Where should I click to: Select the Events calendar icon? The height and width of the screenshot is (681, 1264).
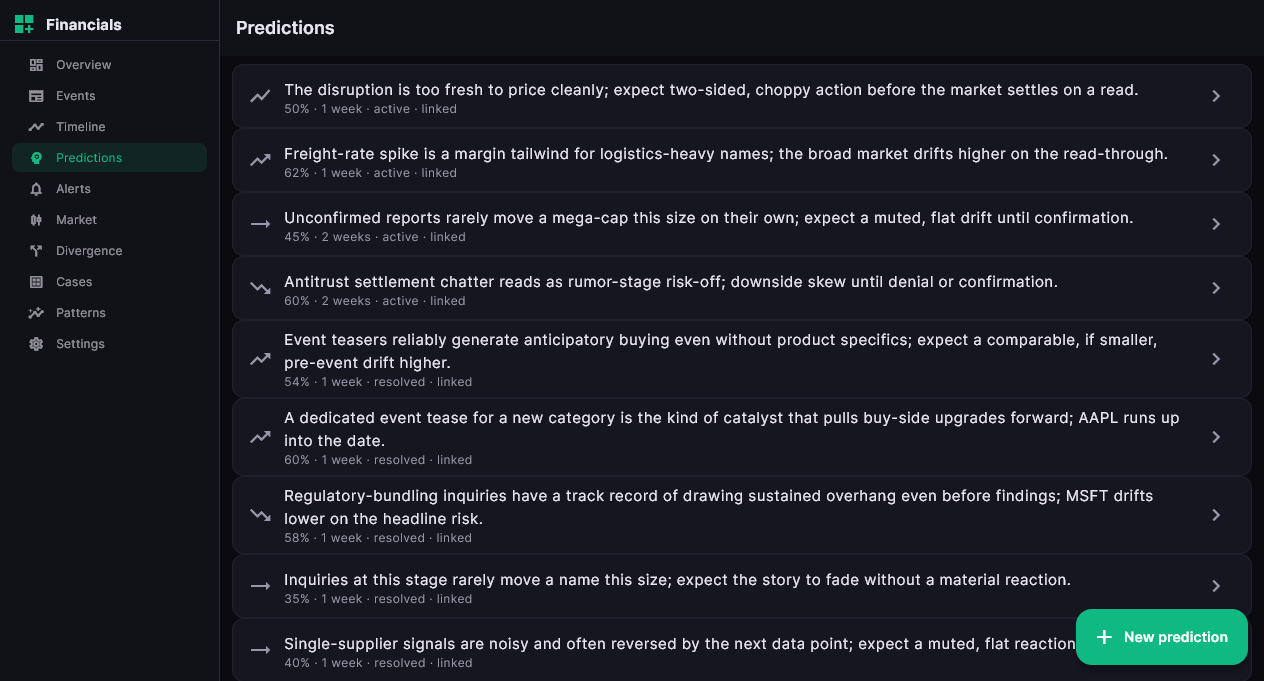[36, 96]
